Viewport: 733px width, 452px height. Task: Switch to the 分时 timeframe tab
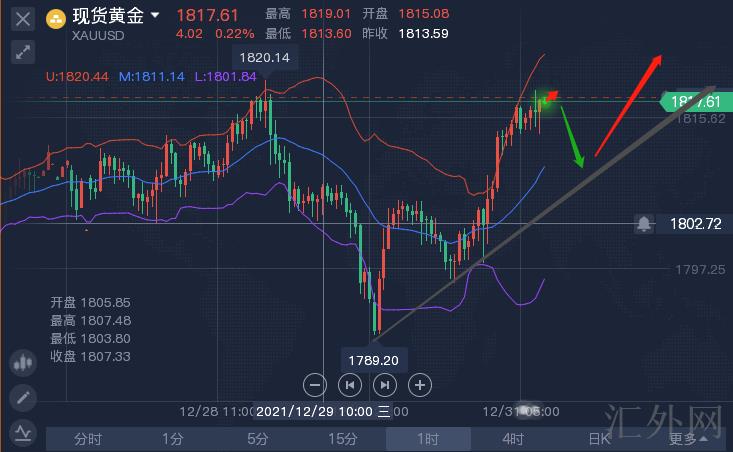click(x=88, y=438)
